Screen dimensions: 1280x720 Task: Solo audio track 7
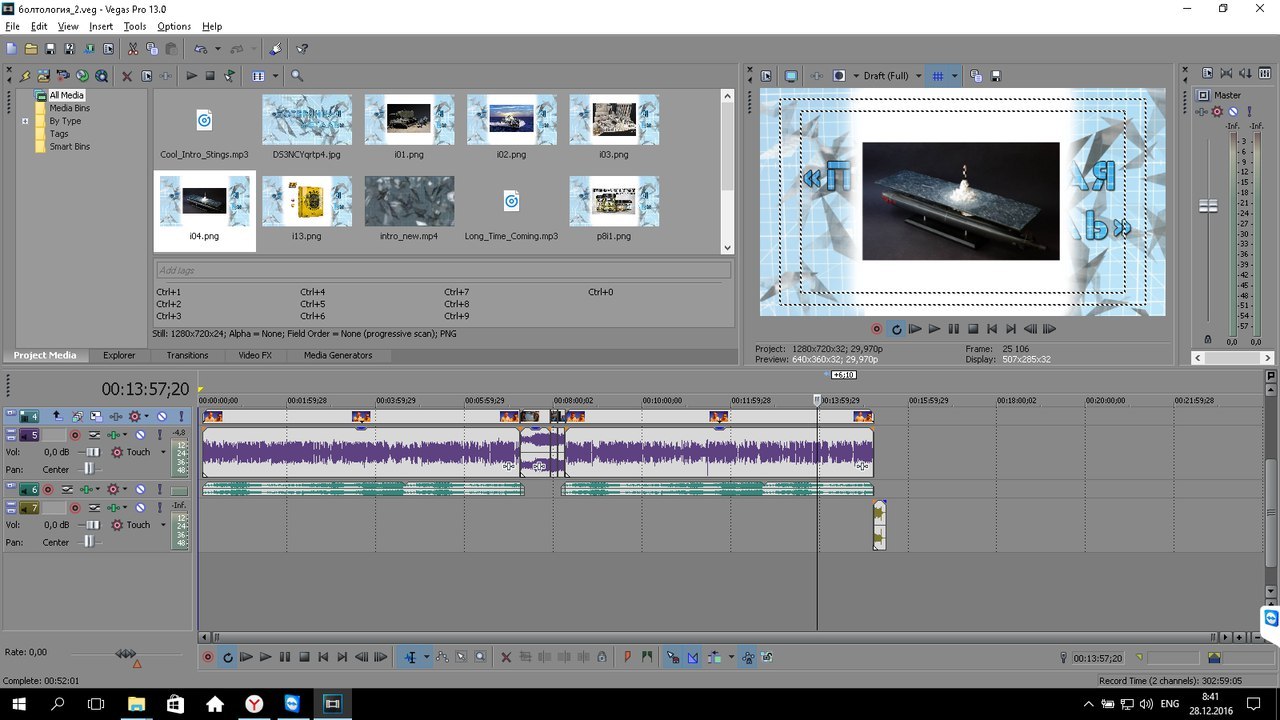point(159,508)
